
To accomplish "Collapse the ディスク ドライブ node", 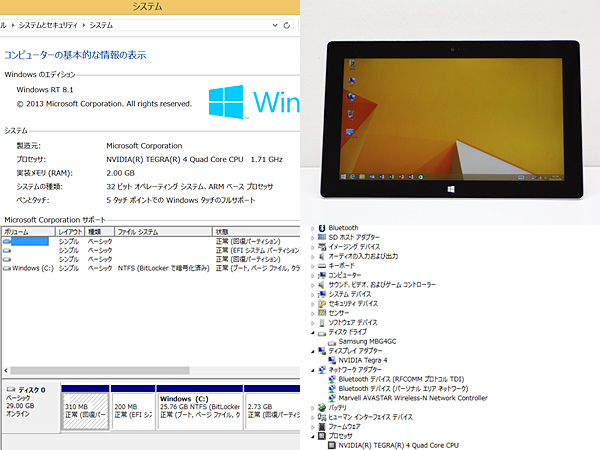I will 313,333.
